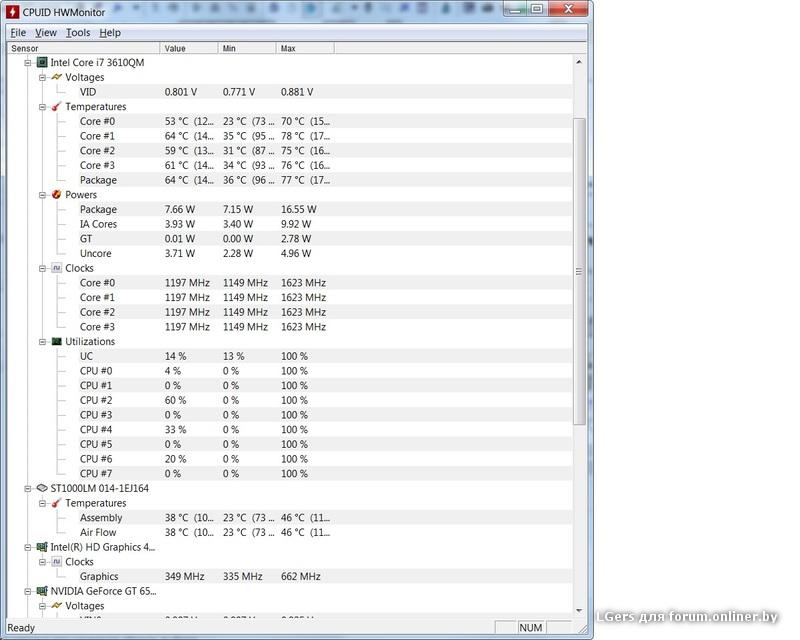Click the Ready status bar text

pos(21,628)
